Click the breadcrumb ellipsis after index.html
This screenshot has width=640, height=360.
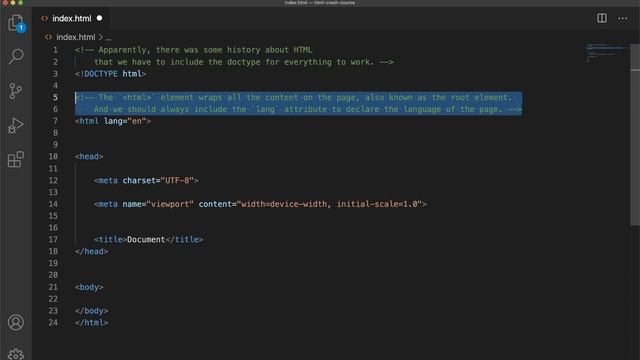109,38
